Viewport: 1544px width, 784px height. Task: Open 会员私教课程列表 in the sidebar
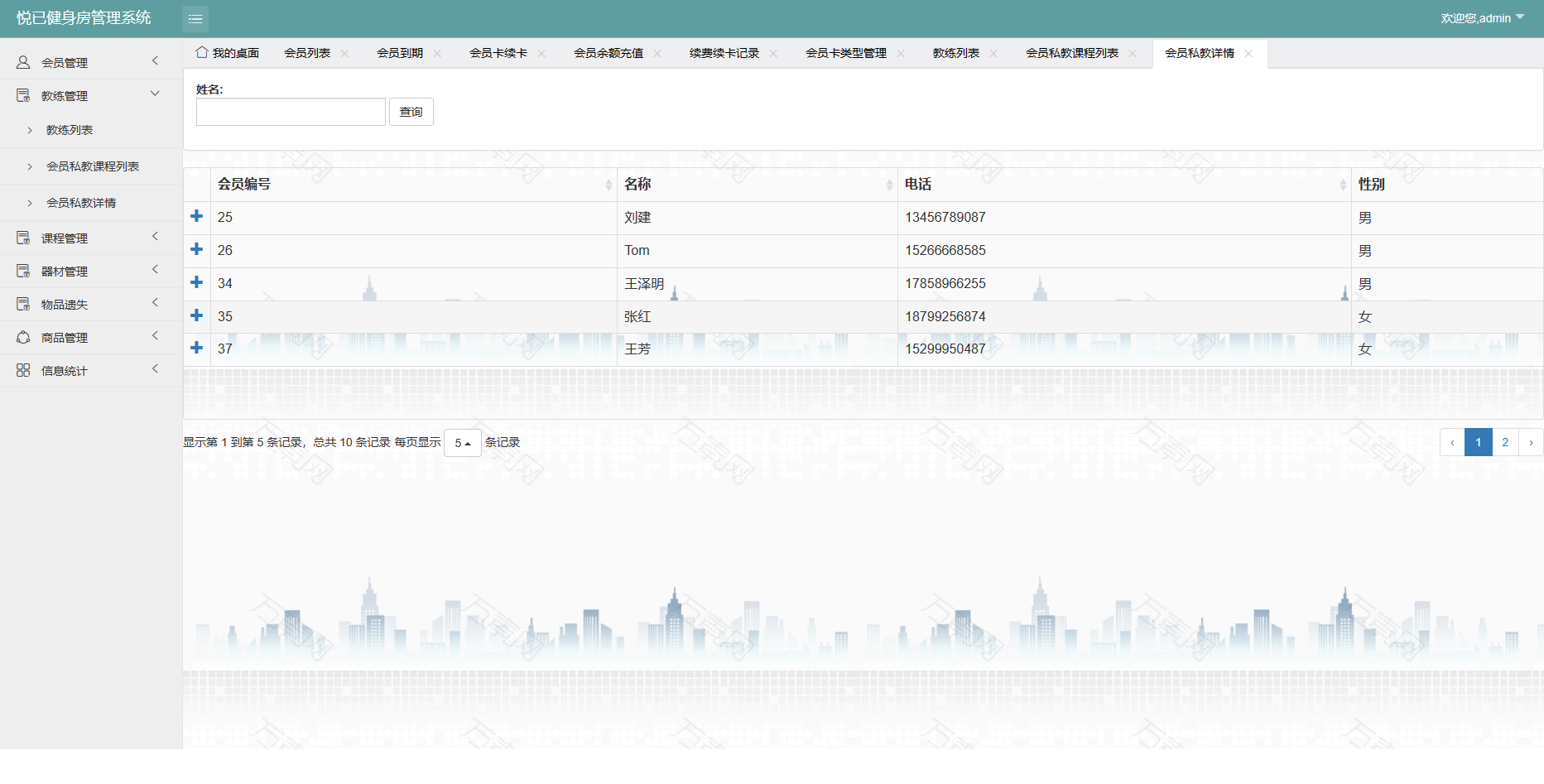[93, 166]
